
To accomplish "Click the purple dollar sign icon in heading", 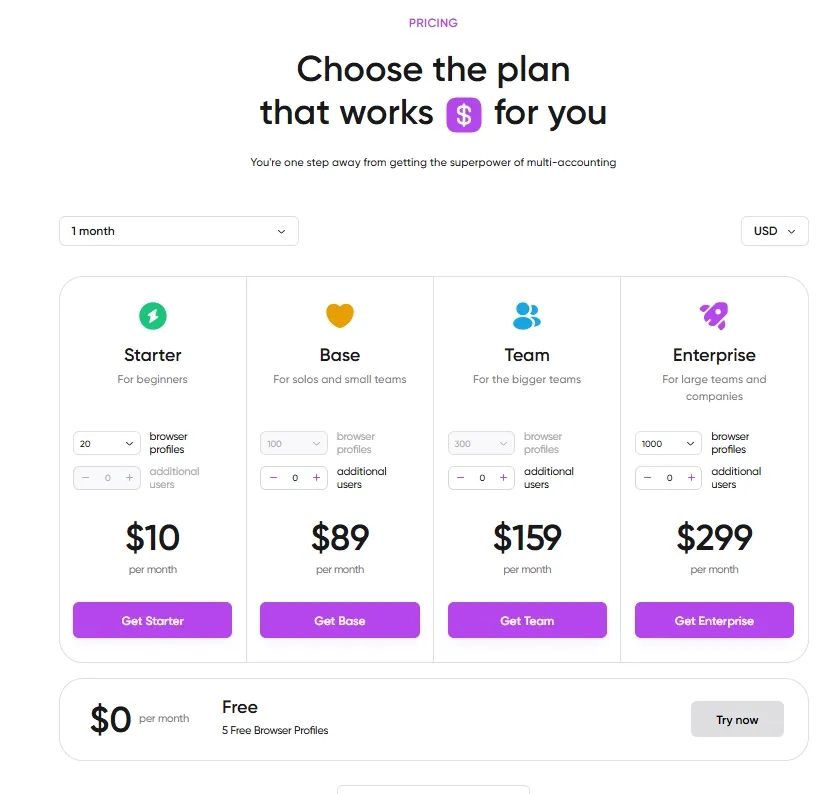I will pyautogui.click(x=464, y=114).
